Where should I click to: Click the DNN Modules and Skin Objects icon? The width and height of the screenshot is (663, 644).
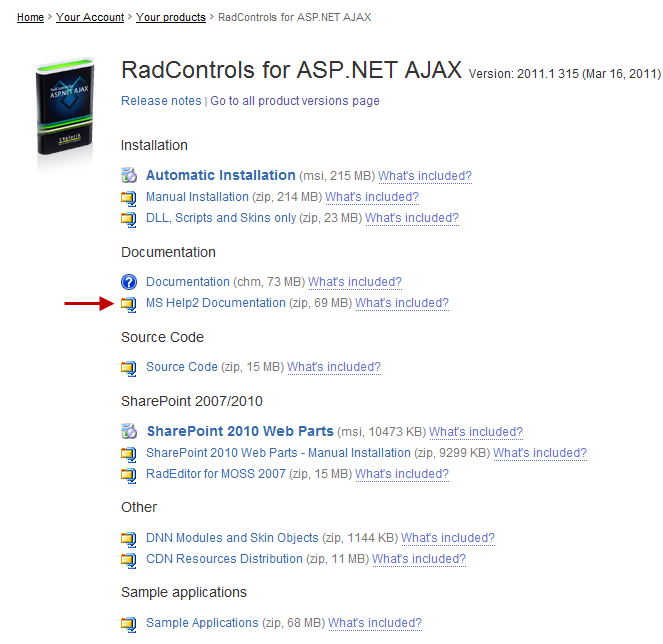(x=129, y=538)
